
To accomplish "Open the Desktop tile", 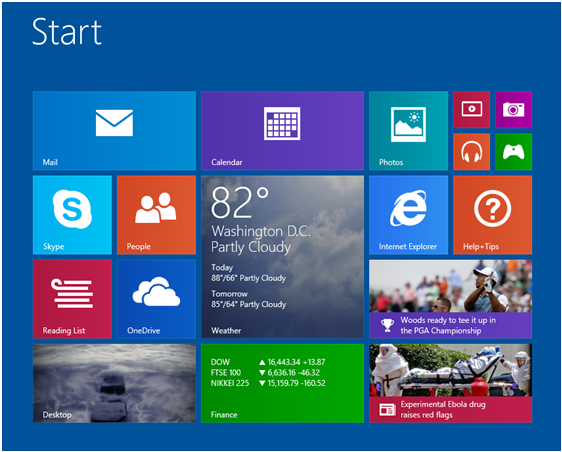I will point(114,383).
